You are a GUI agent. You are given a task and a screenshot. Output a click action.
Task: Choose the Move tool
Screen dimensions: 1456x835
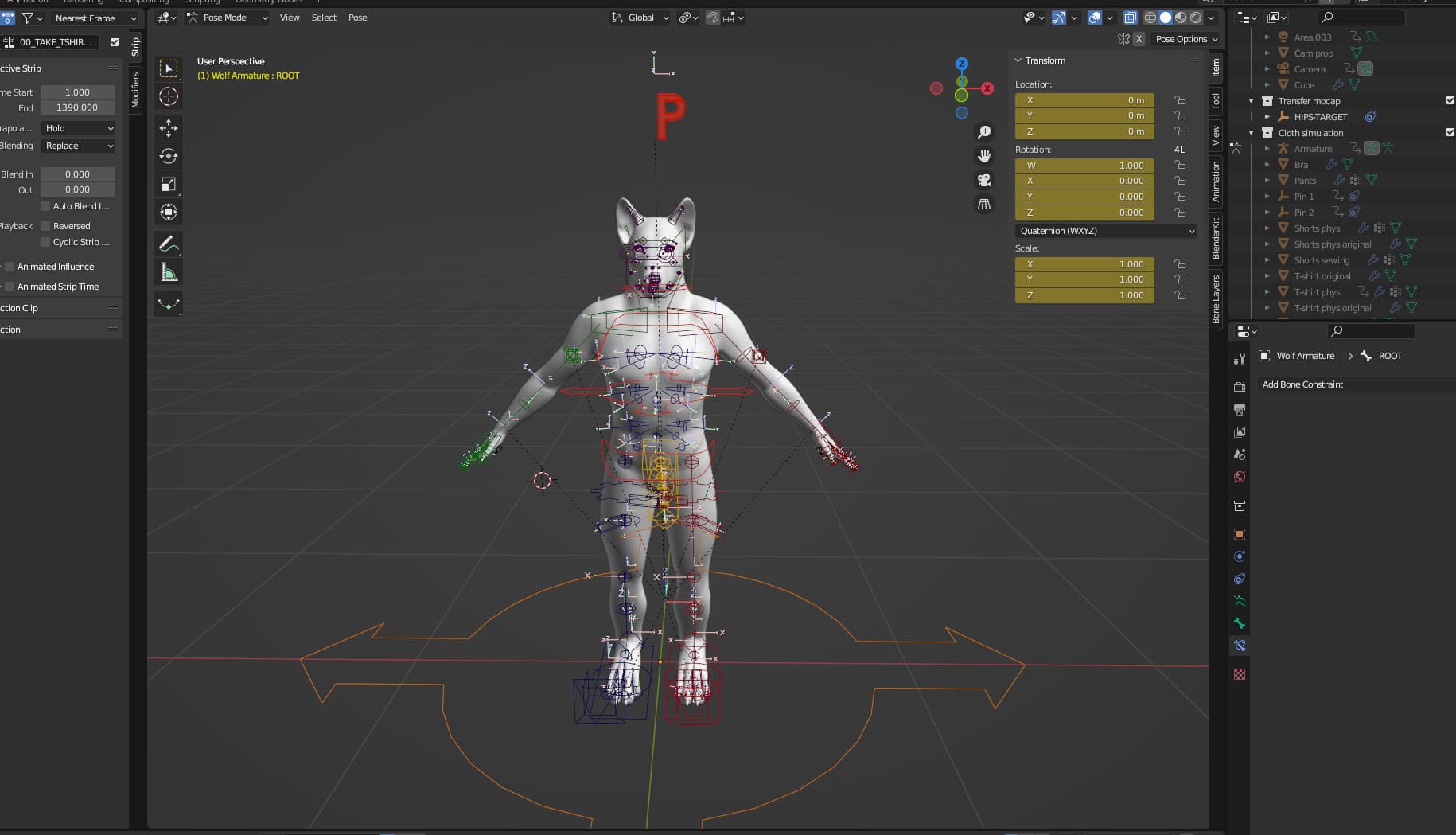pyautogui.click(x=168, y=128)
